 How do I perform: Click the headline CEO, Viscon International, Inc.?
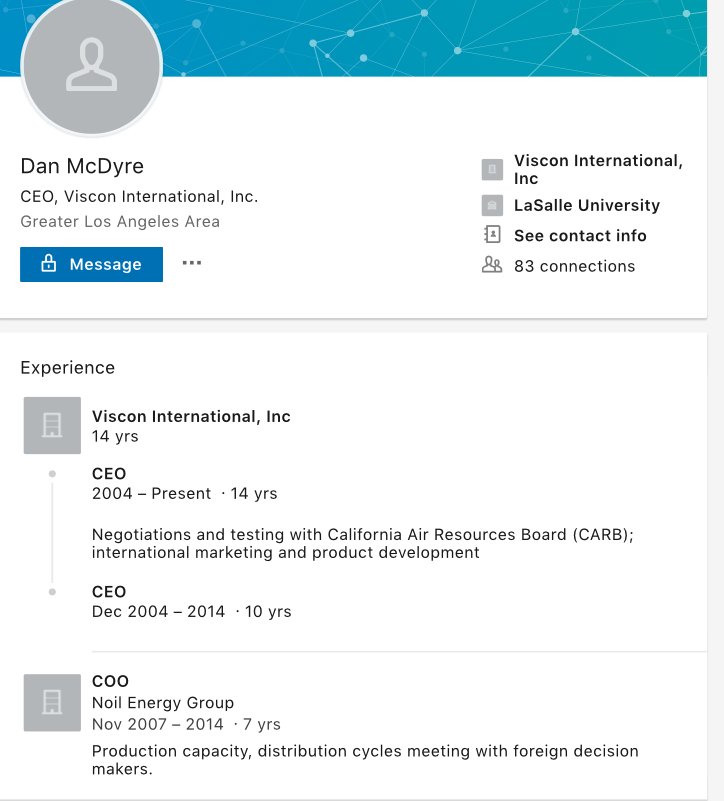coord(139,197)
